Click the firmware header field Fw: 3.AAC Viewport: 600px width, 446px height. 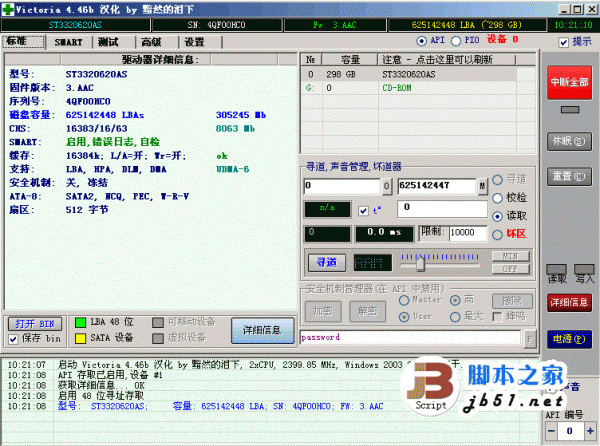click(x=335, y=25)
